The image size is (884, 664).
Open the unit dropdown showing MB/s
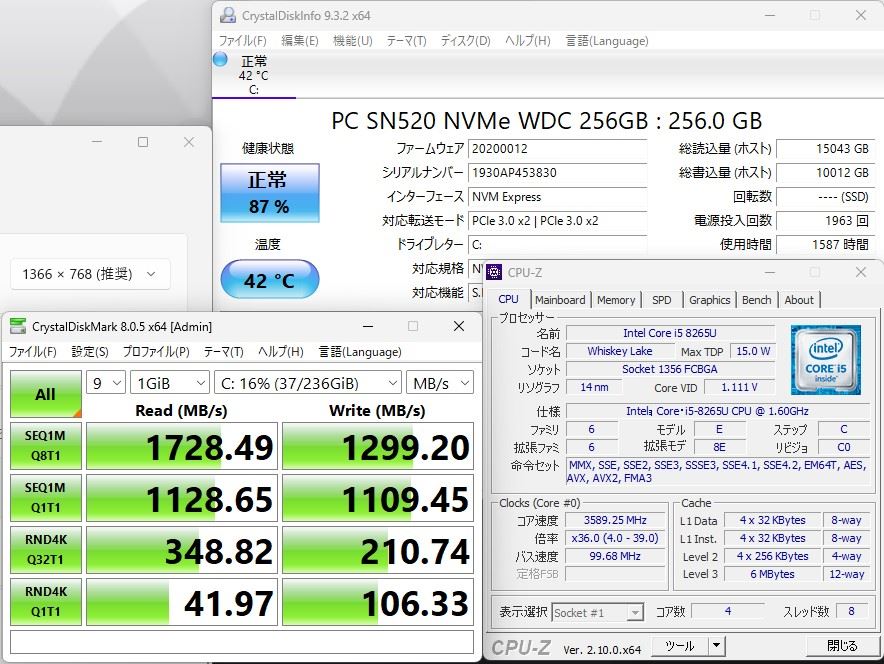coord(440,384)
